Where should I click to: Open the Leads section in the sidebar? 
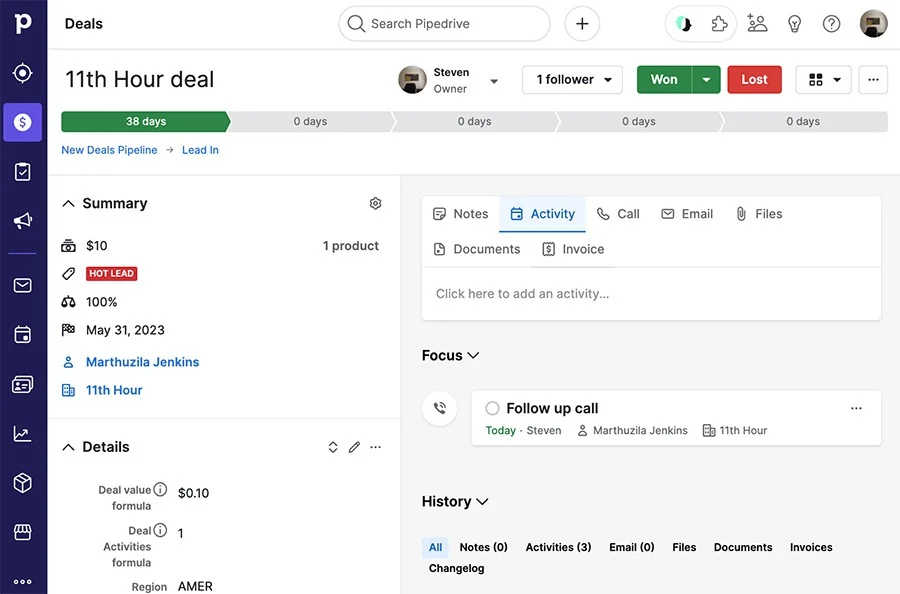click(22, 72)
